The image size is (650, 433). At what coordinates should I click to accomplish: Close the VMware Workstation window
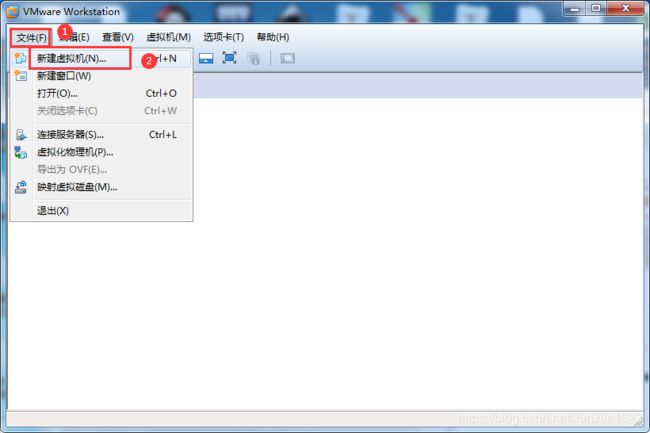(x=626, y=9)
